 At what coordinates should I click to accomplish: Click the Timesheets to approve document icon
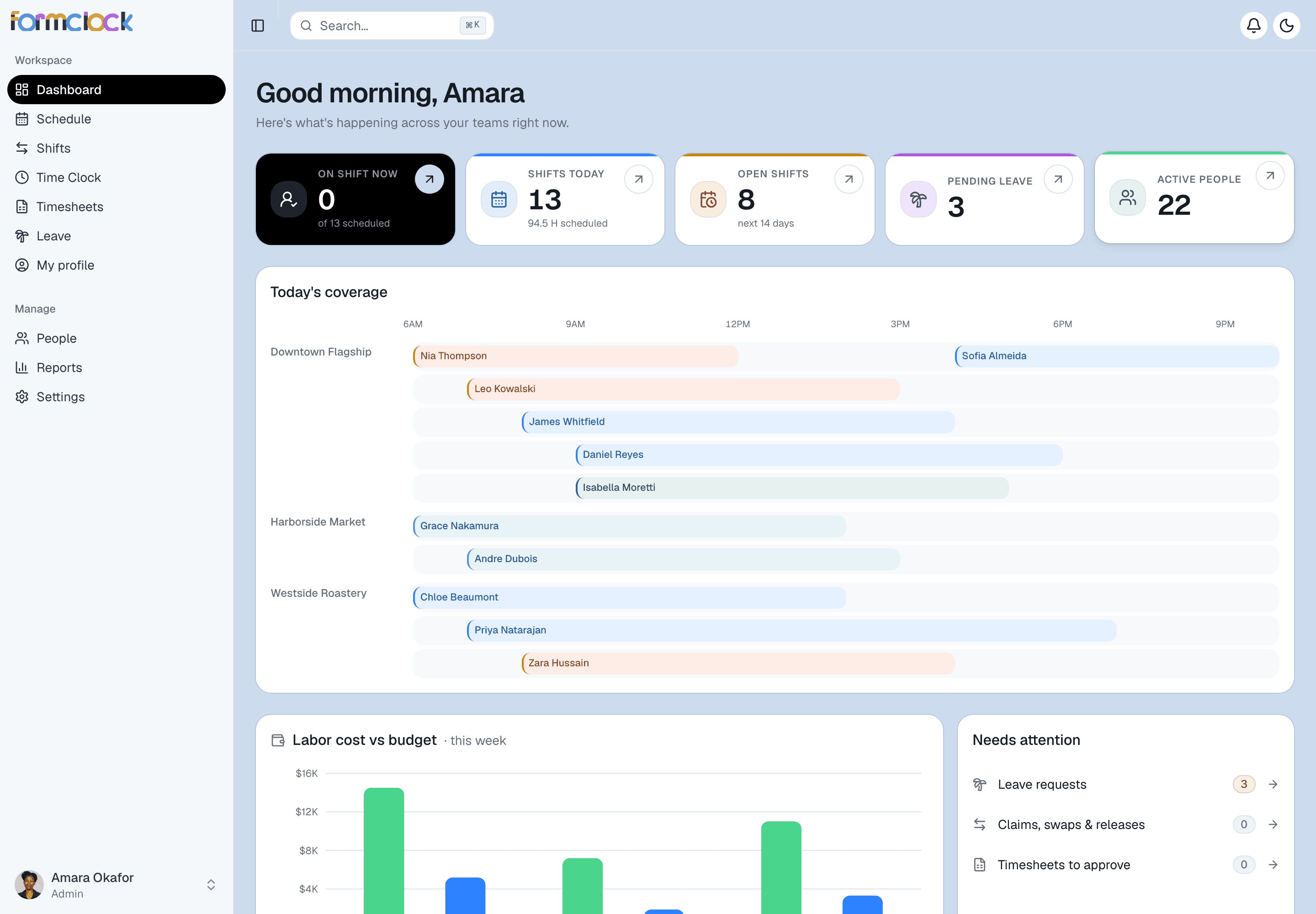[x=980, y=865]
